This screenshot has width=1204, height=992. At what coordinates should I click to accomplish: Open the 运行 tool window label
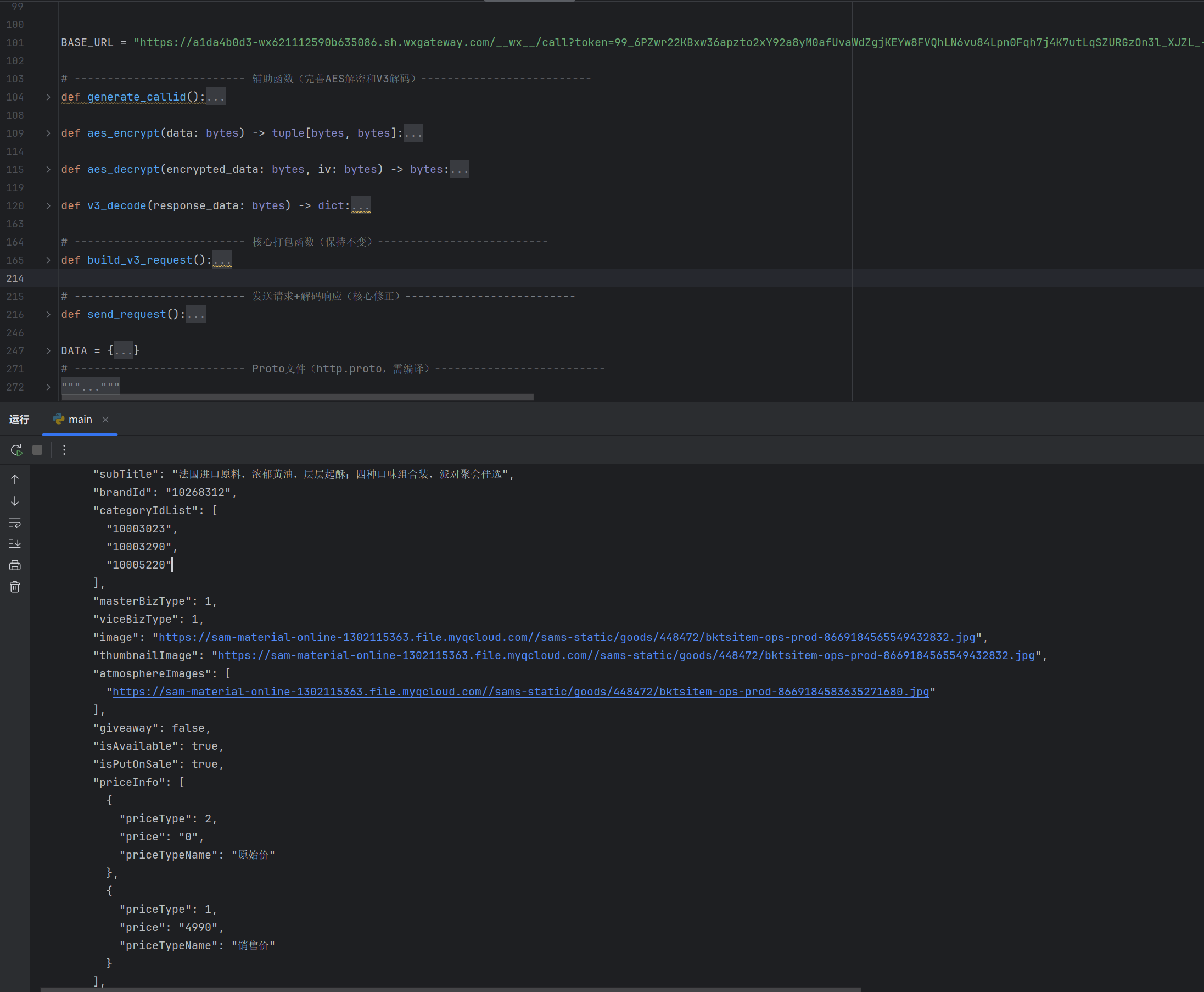[19, 420]
